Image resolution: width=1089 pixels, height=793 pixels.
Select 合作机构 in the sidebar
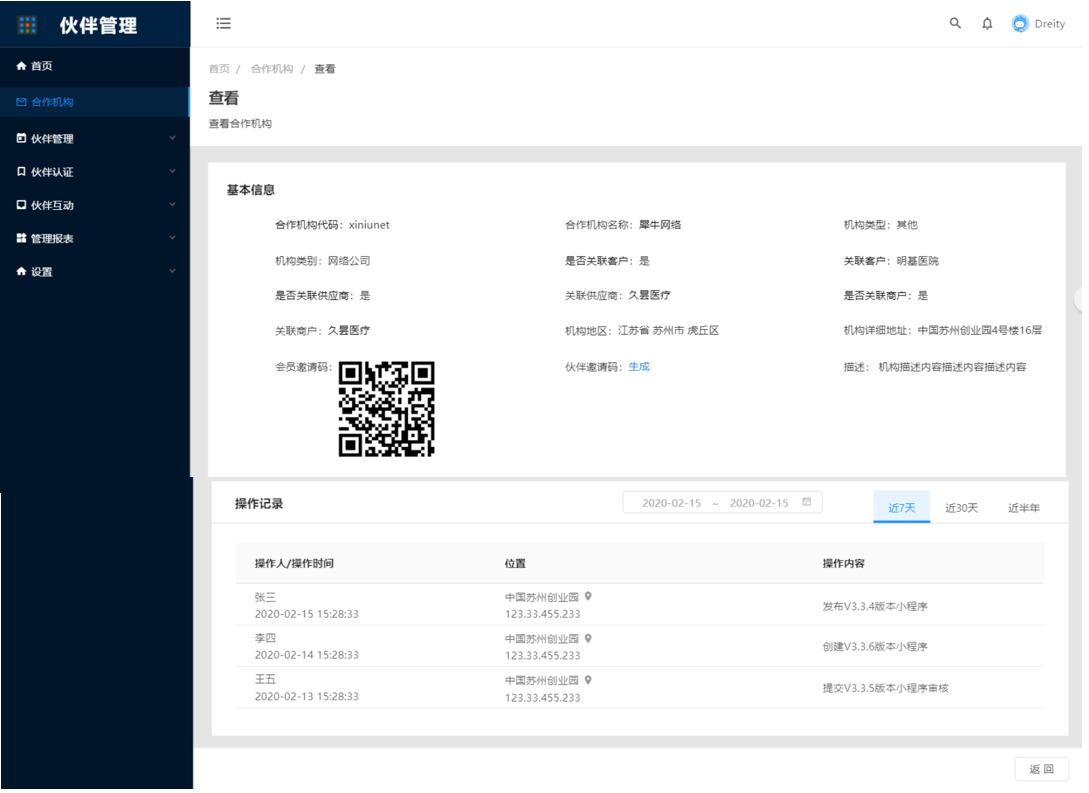coord(95,102)
